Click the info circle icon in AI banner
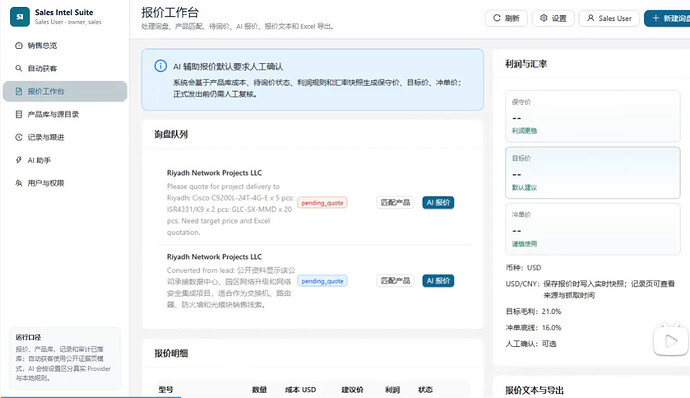This screenshot has height=398, width=690. pyautogui.click(x=160, y=66)
